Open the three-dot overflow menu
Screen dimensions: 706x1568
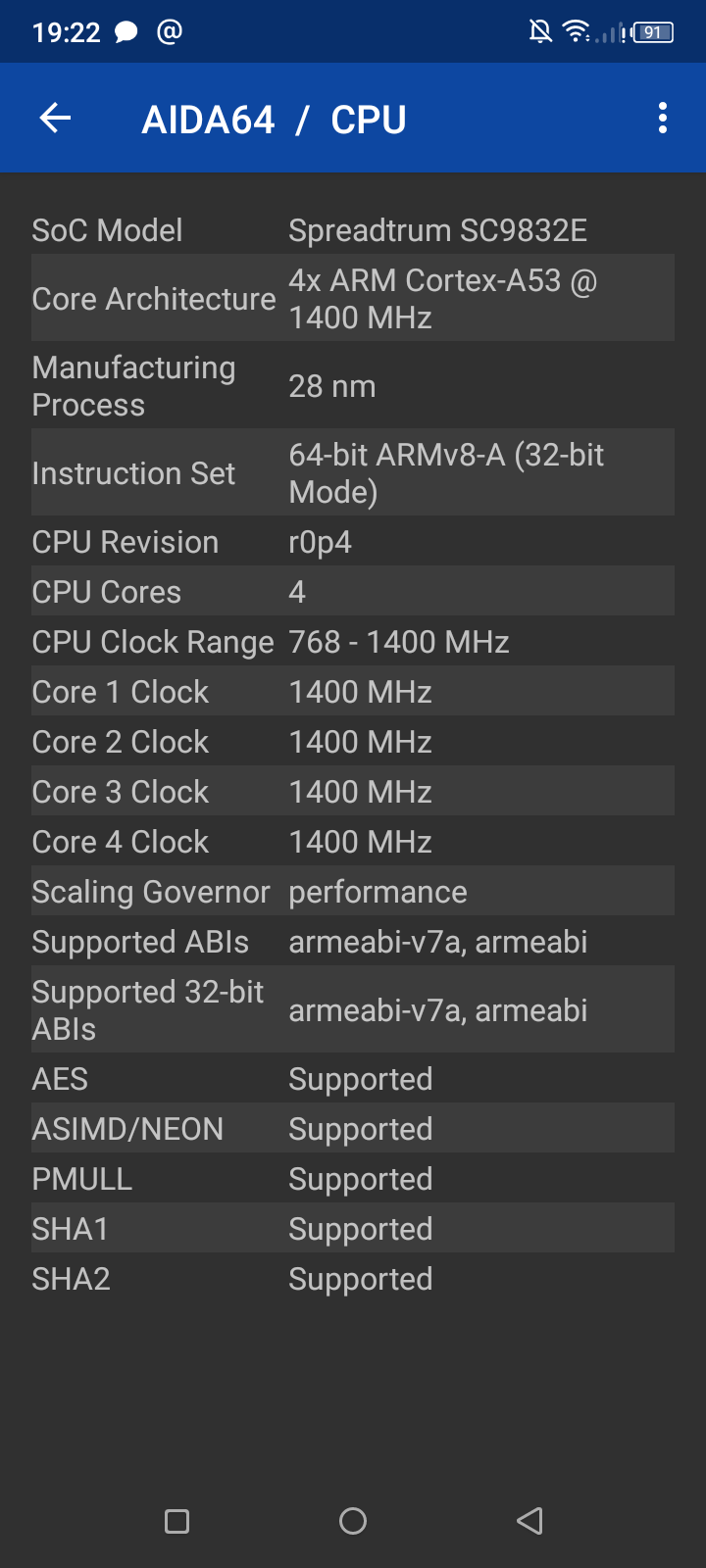point(663,118)
